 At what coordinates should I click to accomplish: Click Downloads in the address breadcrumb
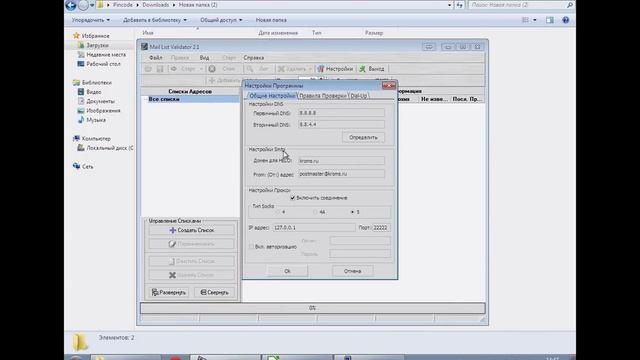pyautogui.click(x=156, y=5)
